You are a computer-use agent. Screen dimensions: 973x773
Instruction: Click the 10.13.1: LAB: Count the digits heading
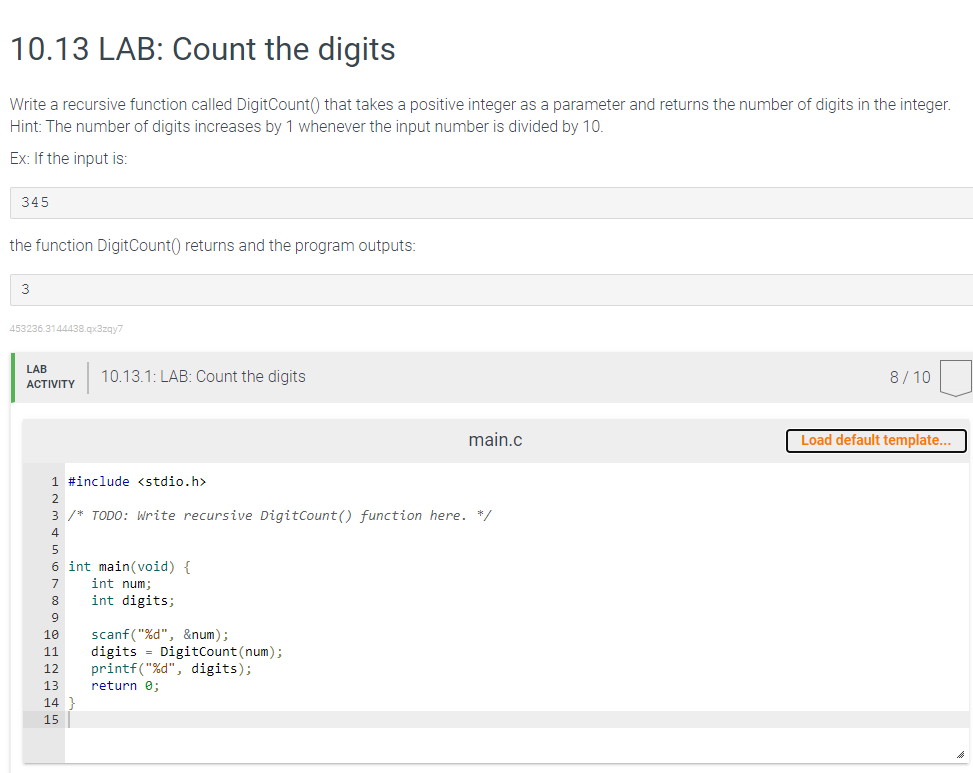[x=203, y=377]
